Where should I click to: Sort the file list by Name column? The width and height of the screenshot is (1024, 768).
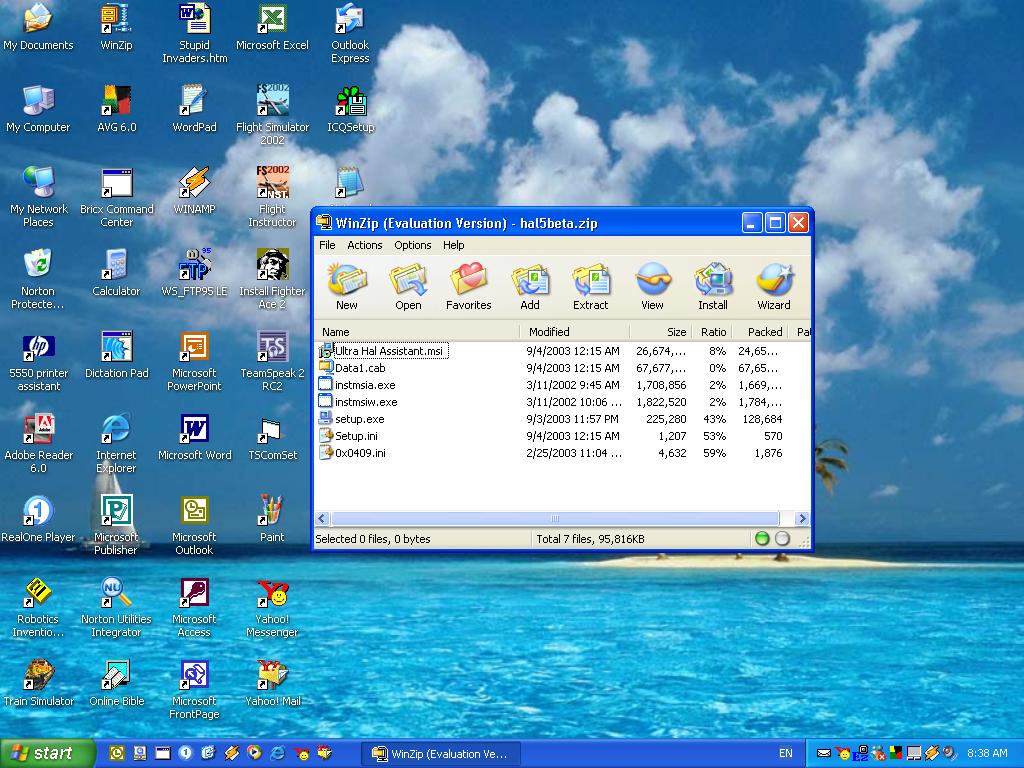pos(417,332)
